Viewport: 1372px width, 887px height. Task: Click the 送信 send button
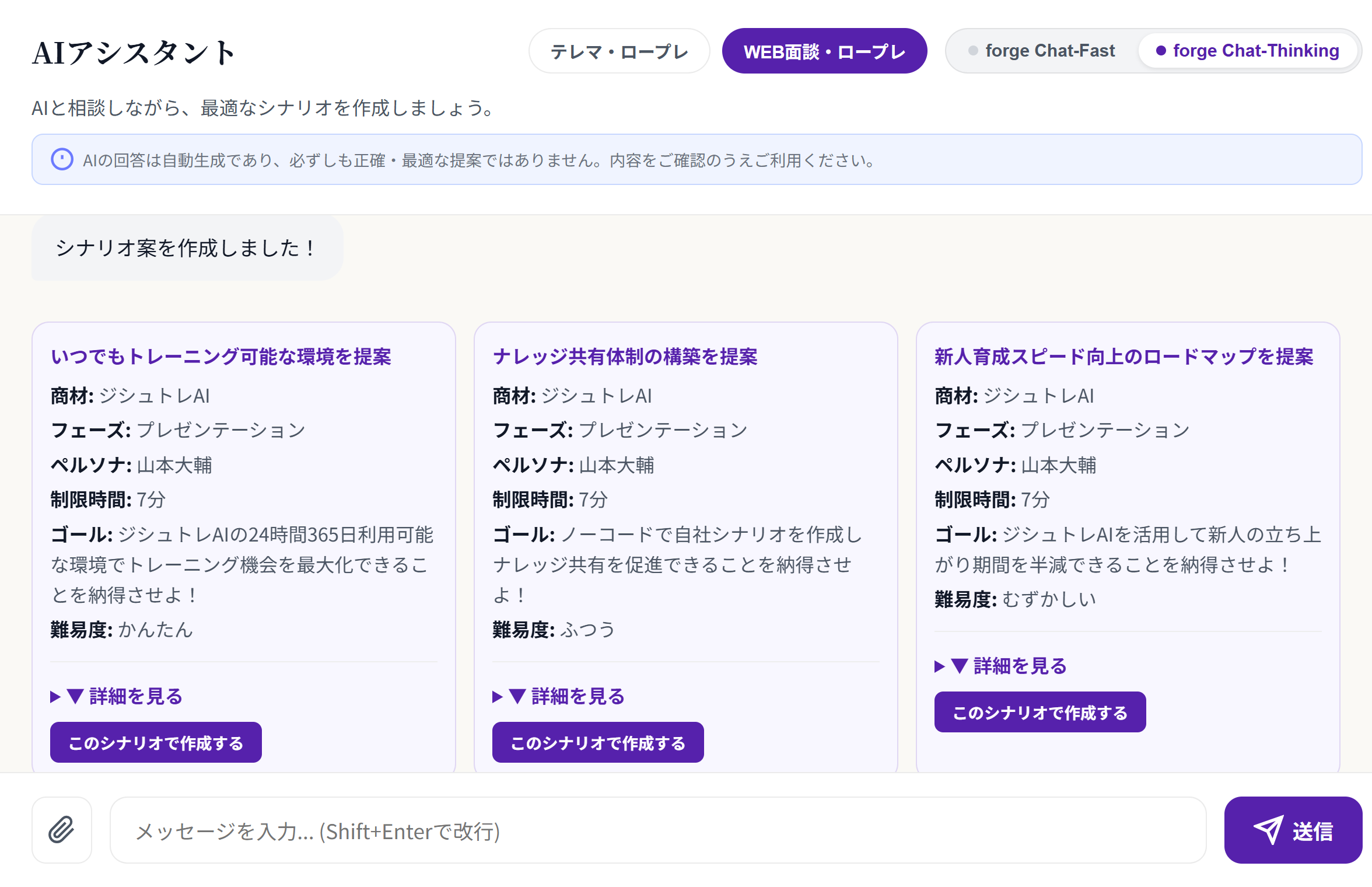1293,830
